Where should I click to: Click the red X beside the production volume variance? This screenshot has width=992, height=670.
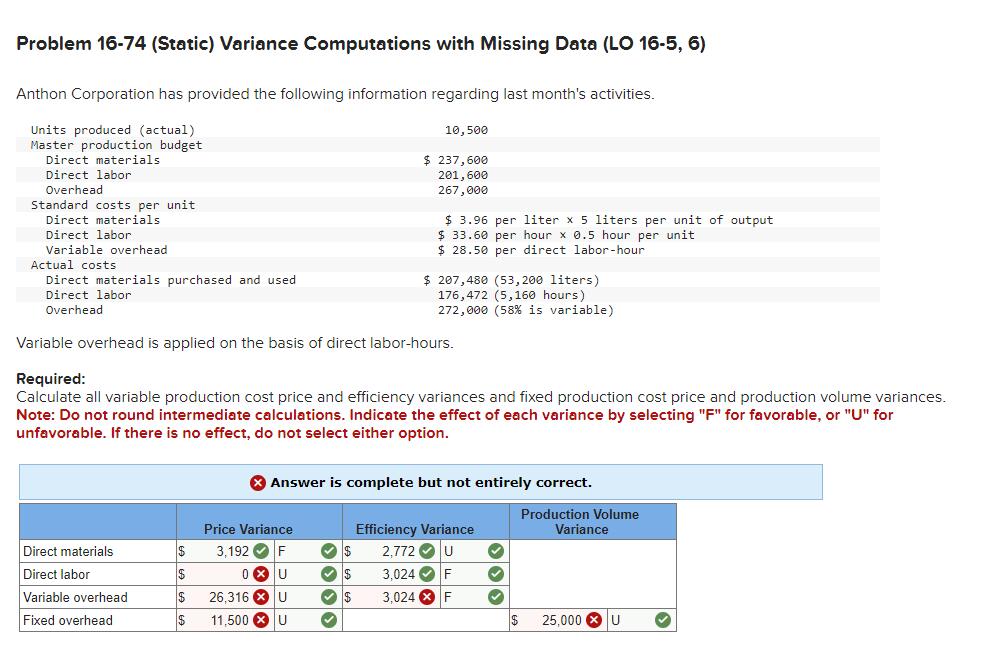[592, 620]
